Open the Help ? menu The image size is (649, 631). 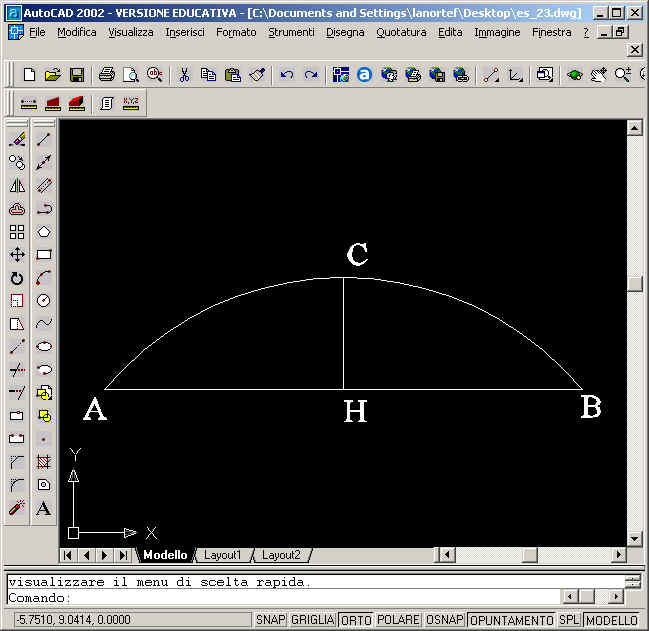point(586,32)
